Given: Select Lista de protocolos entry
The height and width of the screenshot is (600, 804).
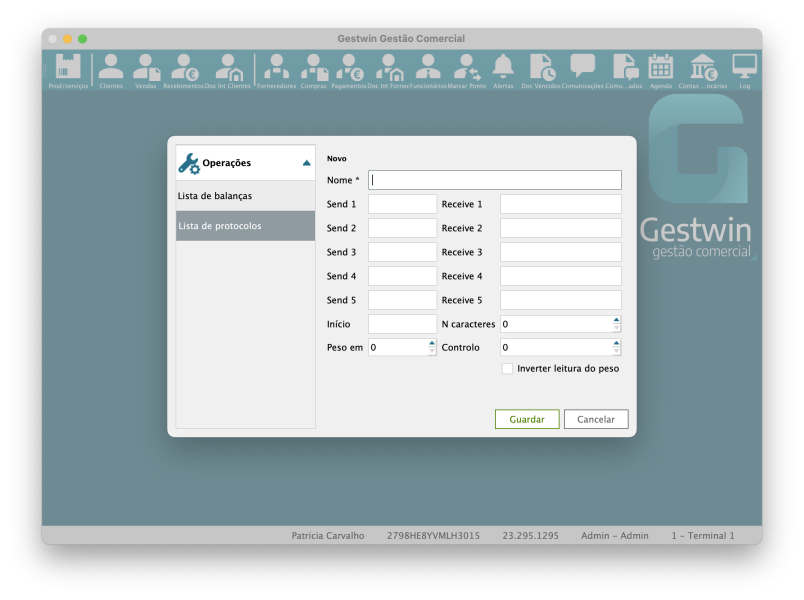Looking at the screenshot, I should [245, 226].
